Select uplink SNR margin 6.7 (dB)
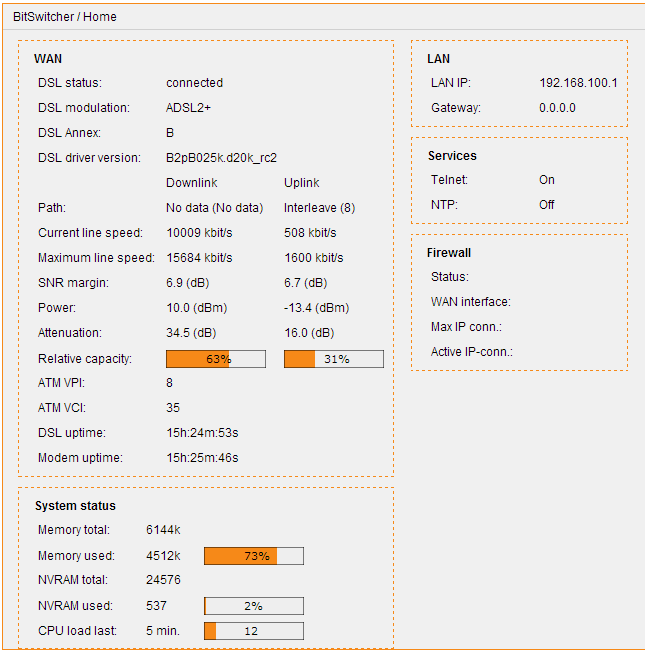The width and height of the screenshot is (645, 652). point(306,283)
